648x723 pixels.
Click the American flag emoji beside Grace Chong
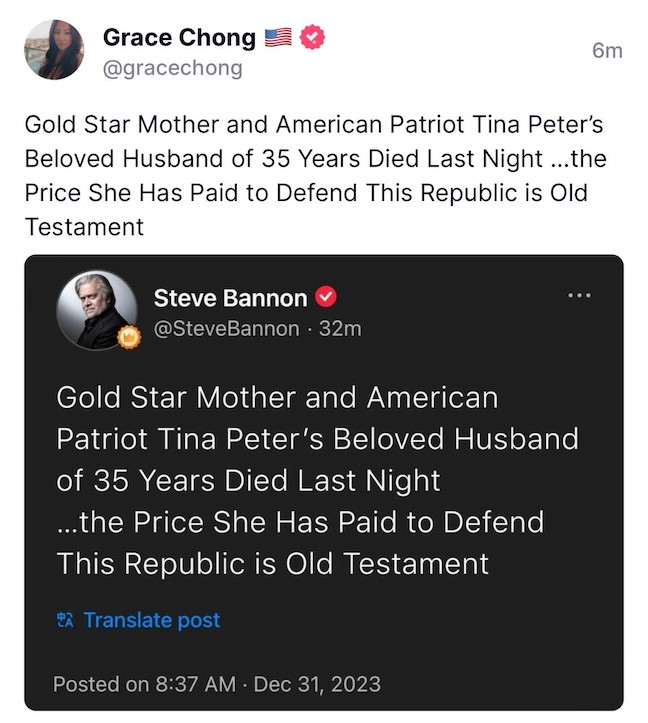[277, 38]
